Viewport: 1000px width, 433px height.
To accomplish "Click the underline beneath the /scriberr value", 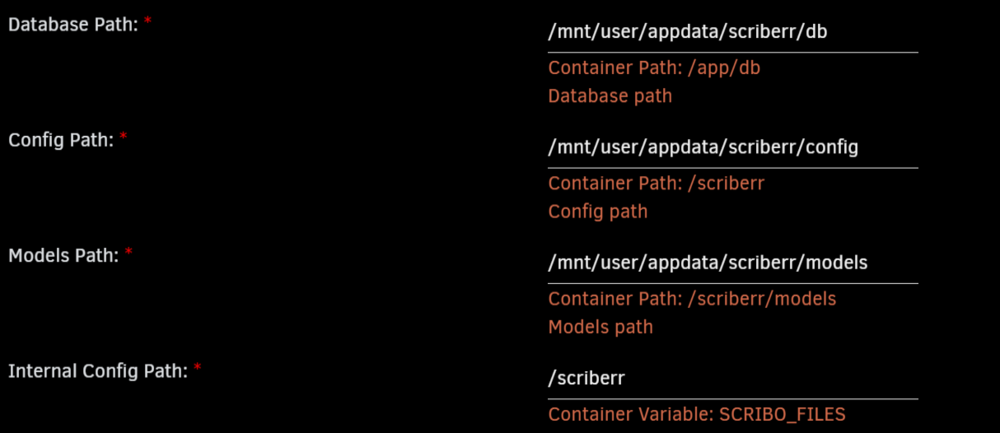I will (x=733, y=399).
